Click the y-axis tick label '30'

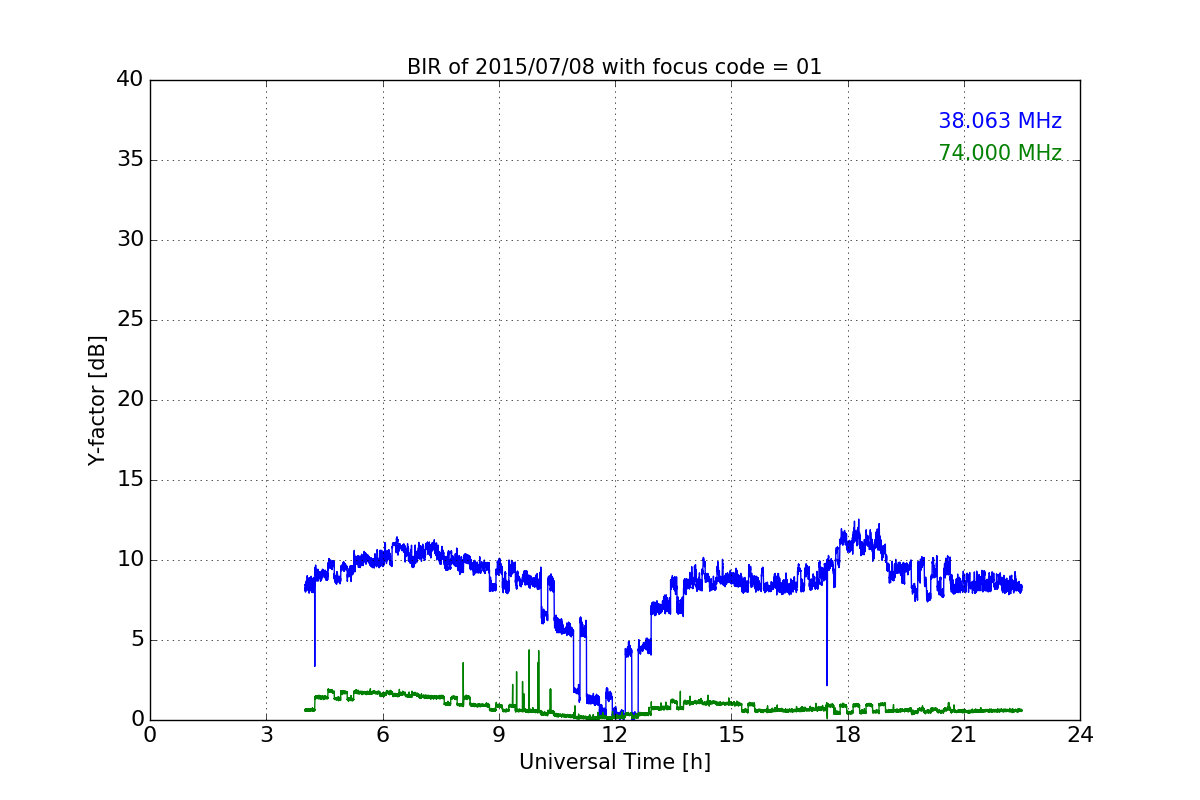tap(128, 240)
